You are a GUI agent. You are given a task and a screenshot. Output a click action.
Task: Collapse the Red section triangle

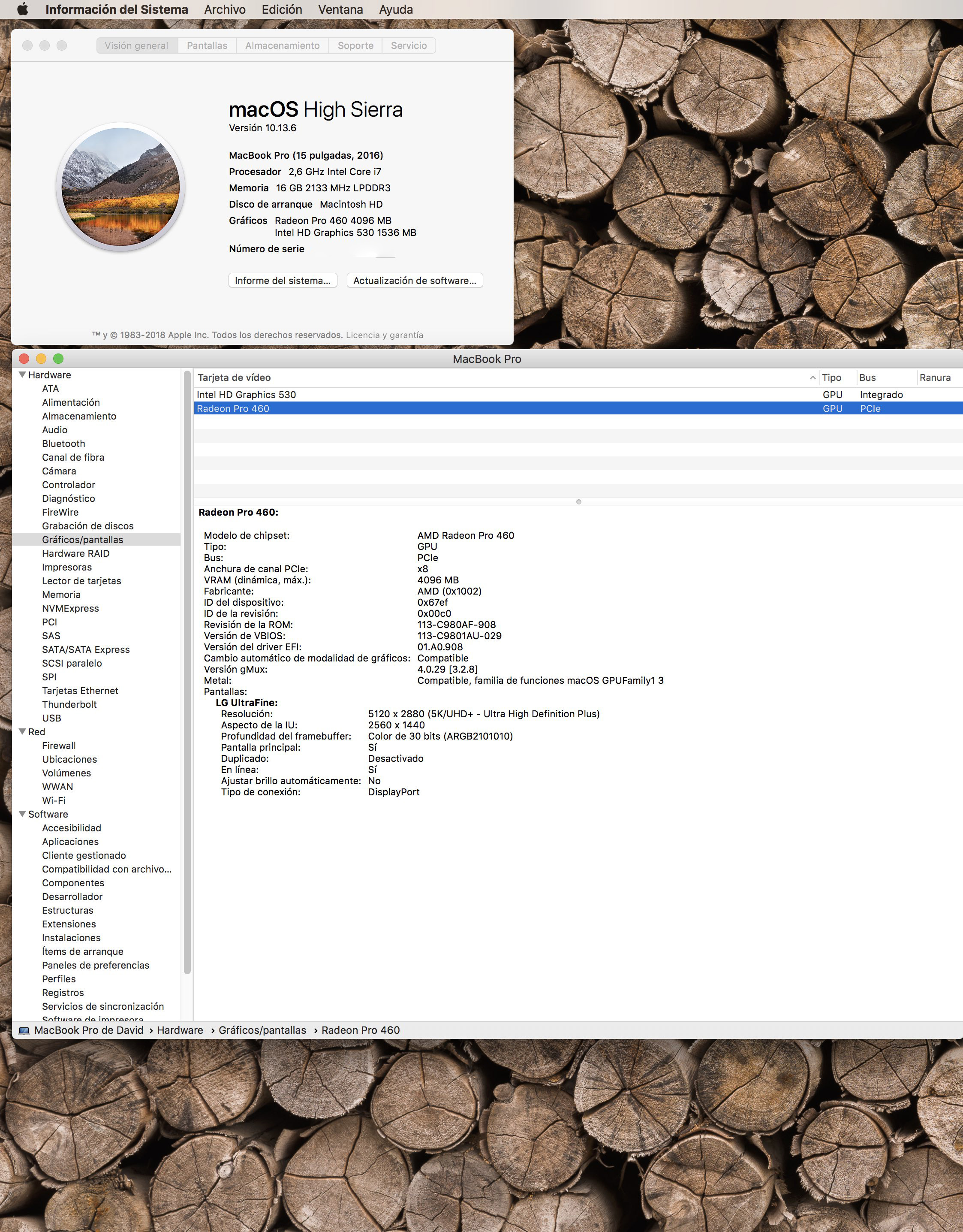(22, 732)
